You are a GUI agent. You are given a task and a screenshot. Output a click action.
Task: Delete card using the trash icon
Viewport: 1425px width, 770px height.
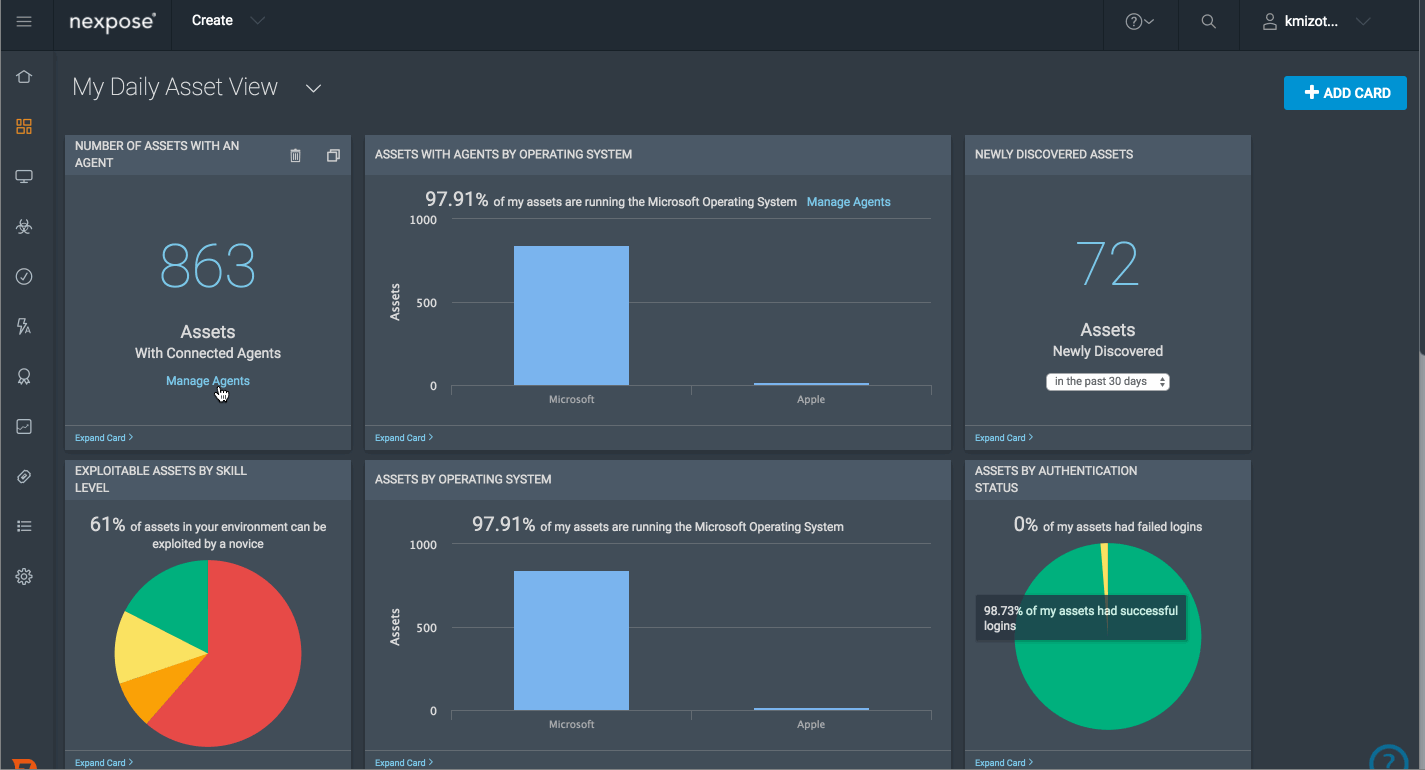pos(295,155)
